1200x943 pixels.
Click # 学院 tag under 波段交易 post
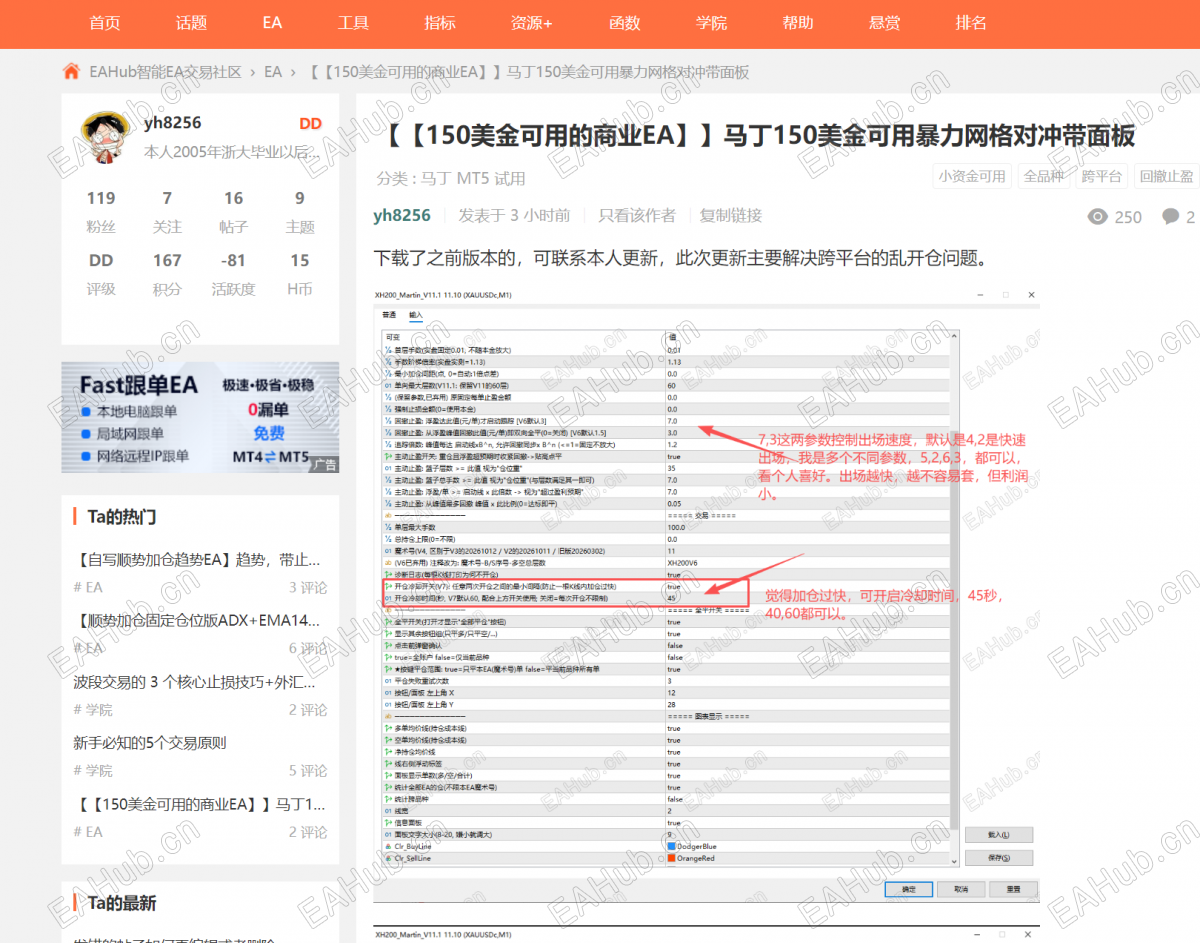tap(93, 710)
